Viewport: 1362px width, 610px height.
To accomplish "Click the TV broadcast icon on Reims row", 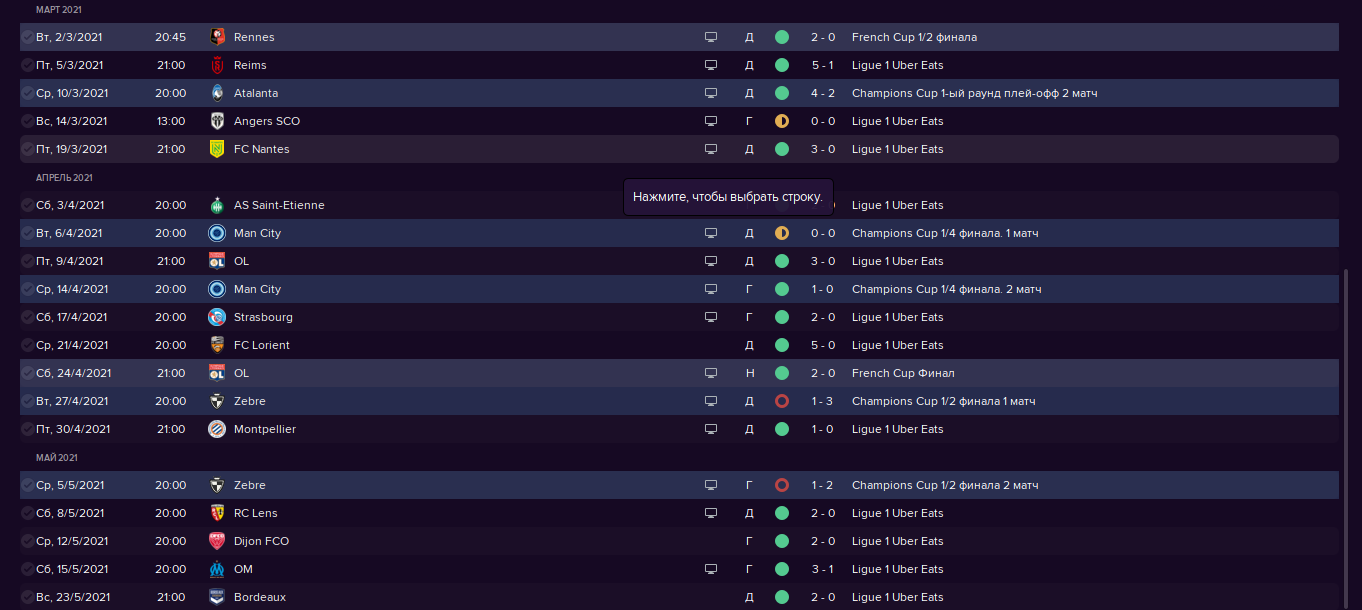I will 711,65.
